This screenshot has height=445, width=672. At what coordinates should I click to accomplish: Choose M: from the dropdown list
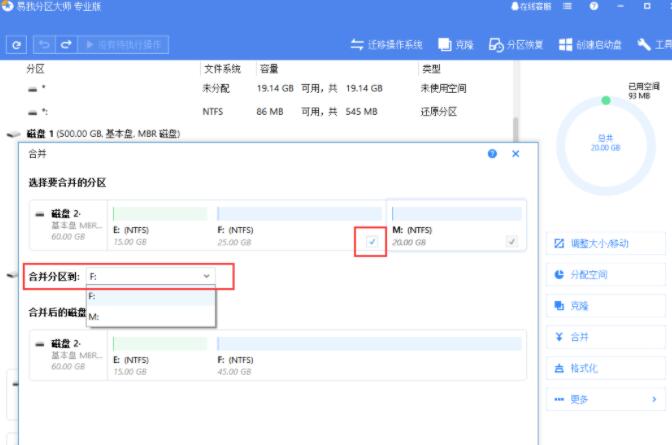94,316
